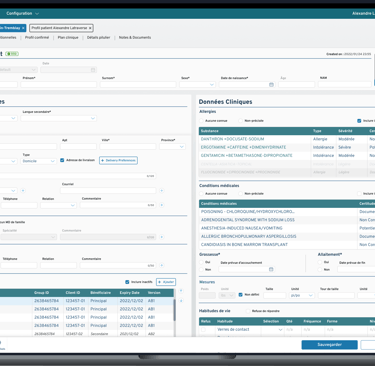Click Tour de taille input field
The height and width of the screenshot is (366, 375).
(x=336, y=295)
